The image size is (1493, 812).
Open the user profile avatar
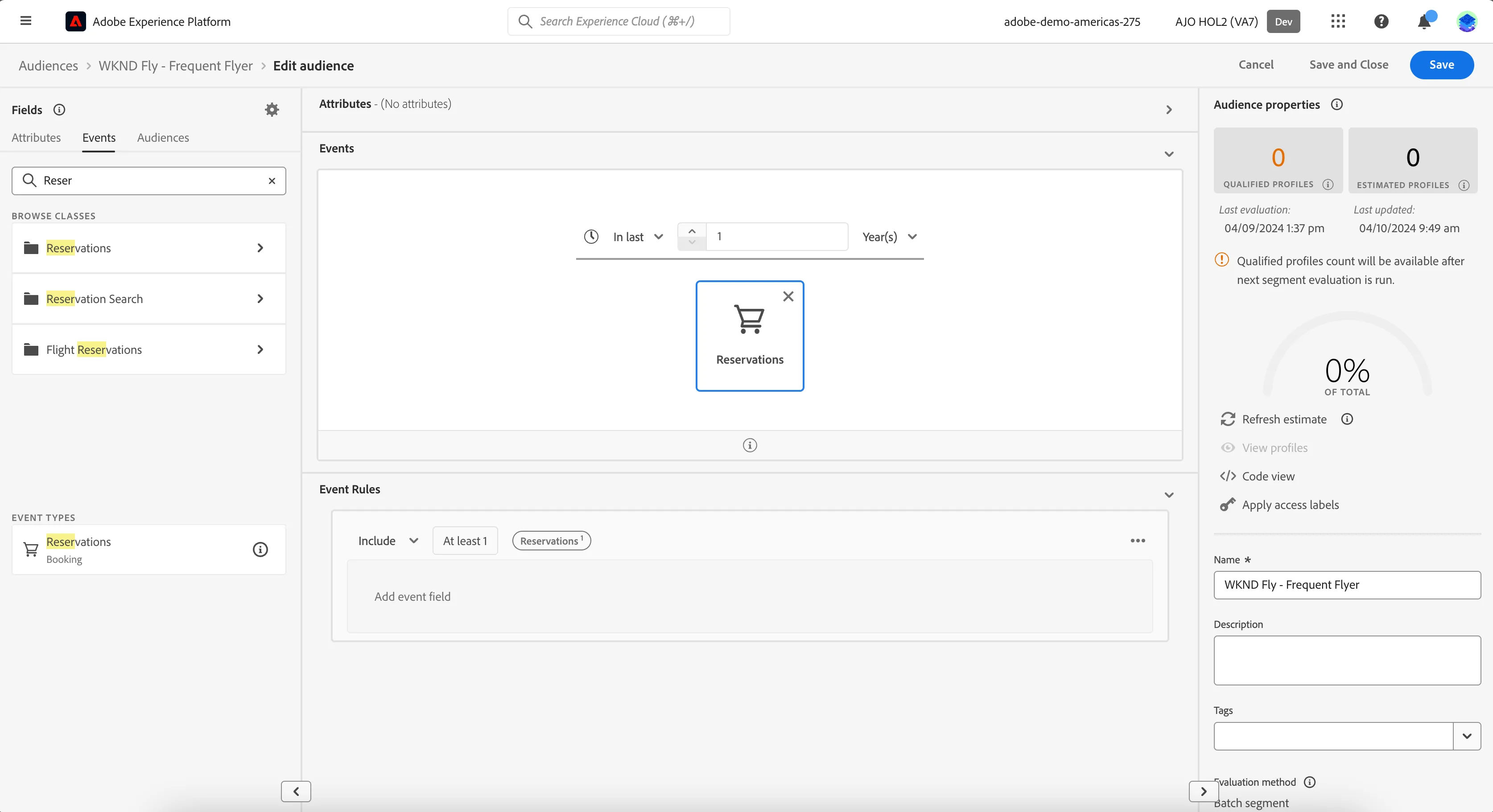click(x=1467, y=21)
